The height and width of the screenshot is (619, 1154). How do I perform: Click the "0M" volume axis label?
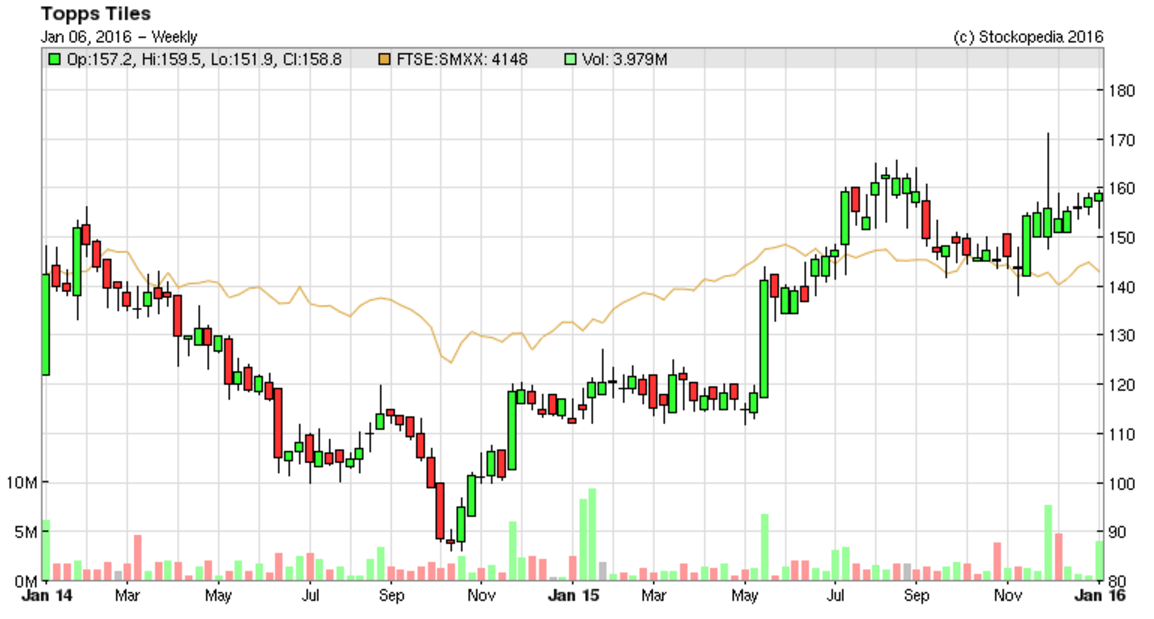(25, 581)
